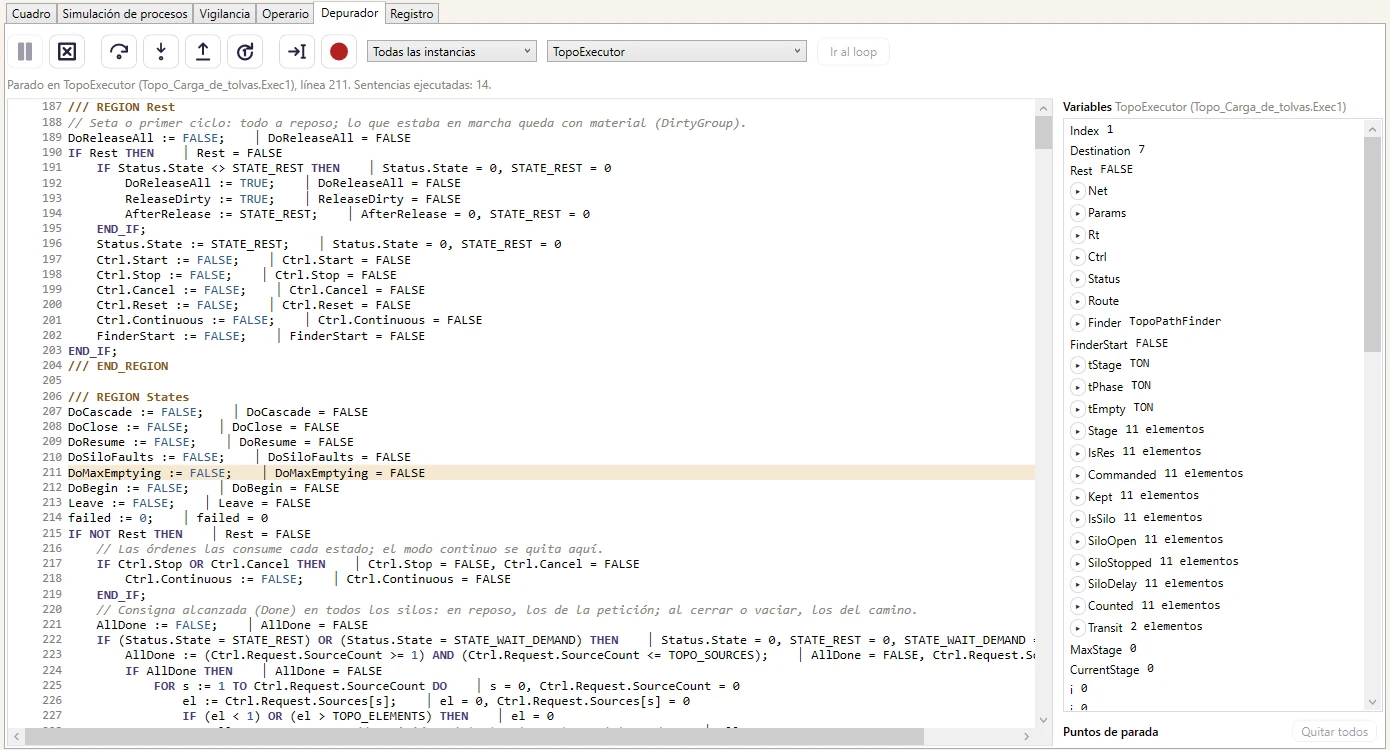Expand the SiloStopped array
Viewport: 1390px width, 750px height.
point(1078,563)
